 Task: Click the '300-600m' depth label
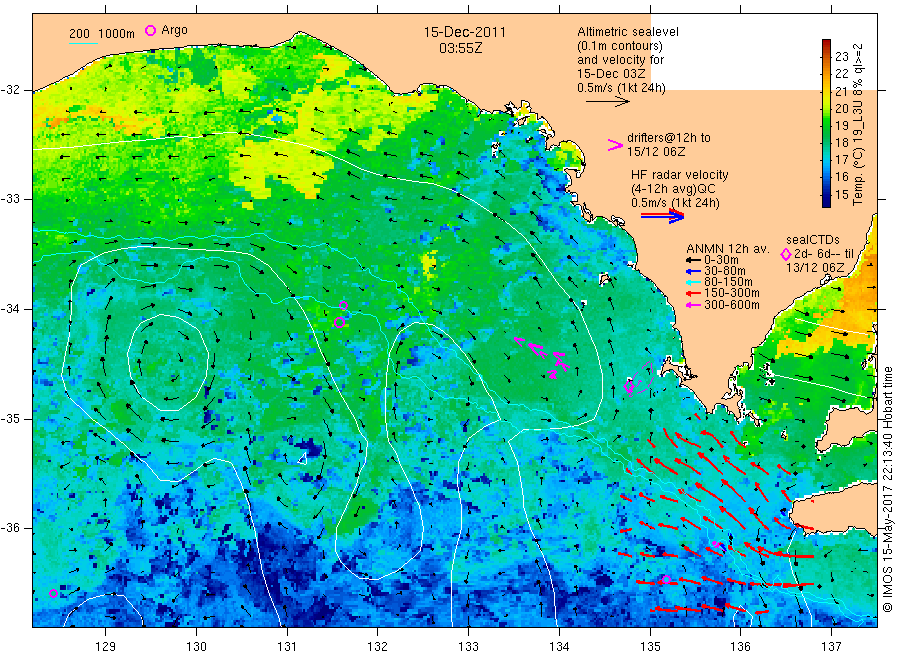click(x=732, y=305)
